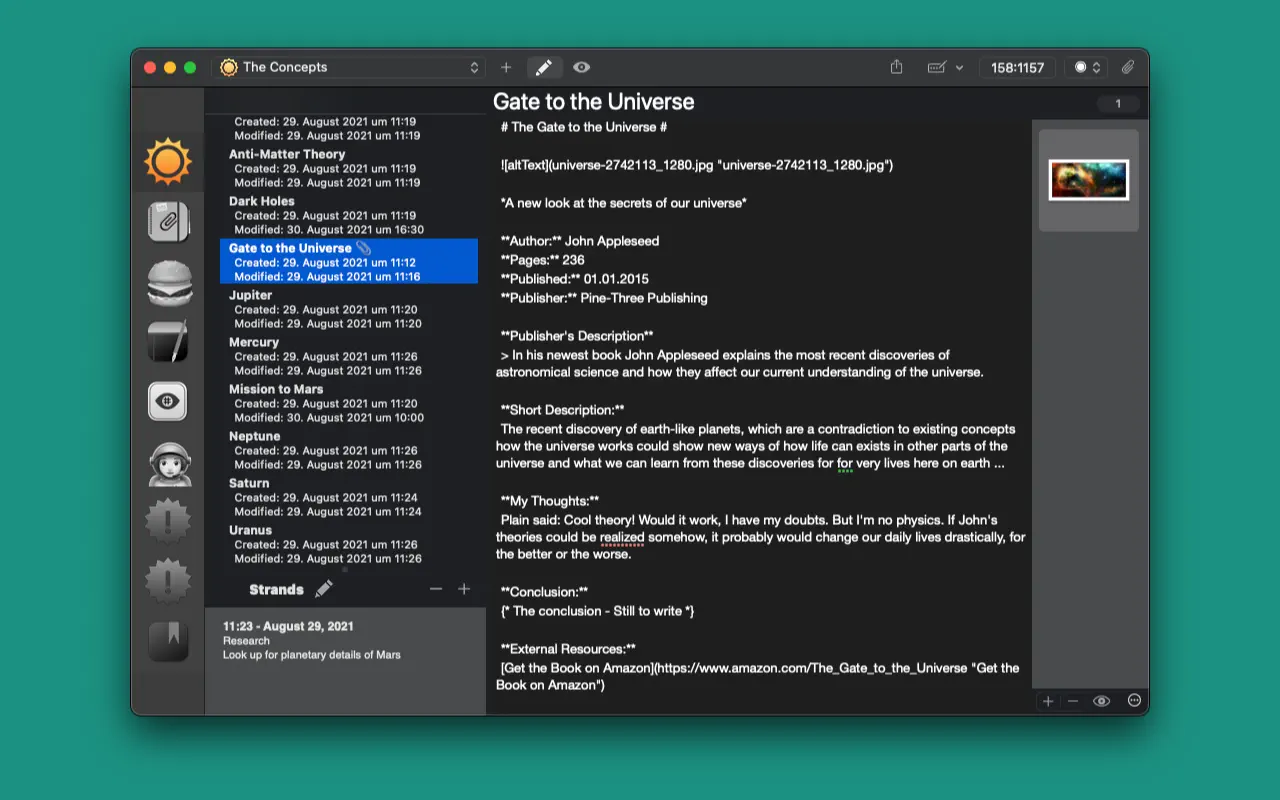Open the astronaut notebook icon
Viewport: 1280px width, 800px height.
pyautogui.click(x=167, y=462)
